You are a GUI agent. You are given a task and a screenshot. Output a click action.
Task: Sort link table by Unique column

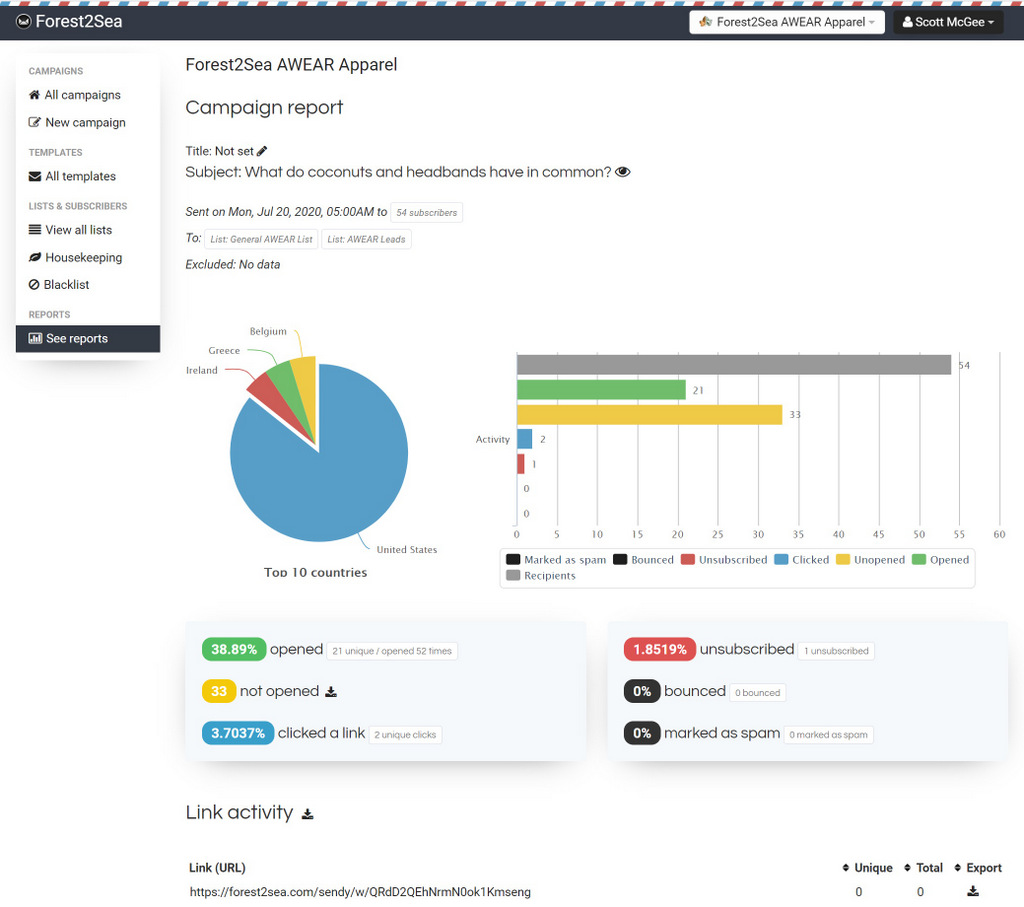click(x=867, y=868)
